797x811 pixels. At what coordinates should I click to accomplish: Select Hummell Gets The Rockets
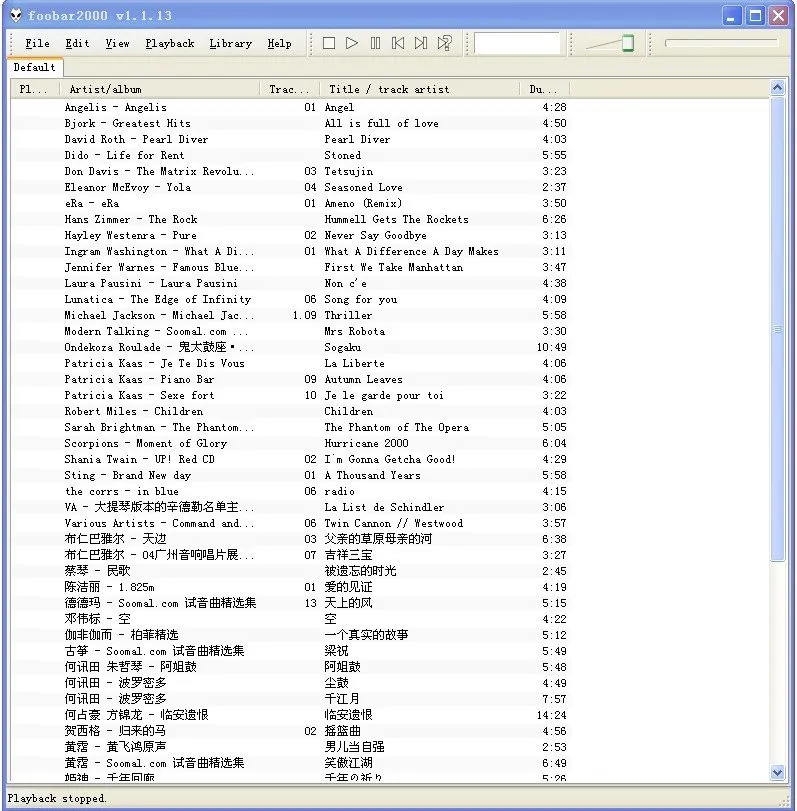[396, 219]
